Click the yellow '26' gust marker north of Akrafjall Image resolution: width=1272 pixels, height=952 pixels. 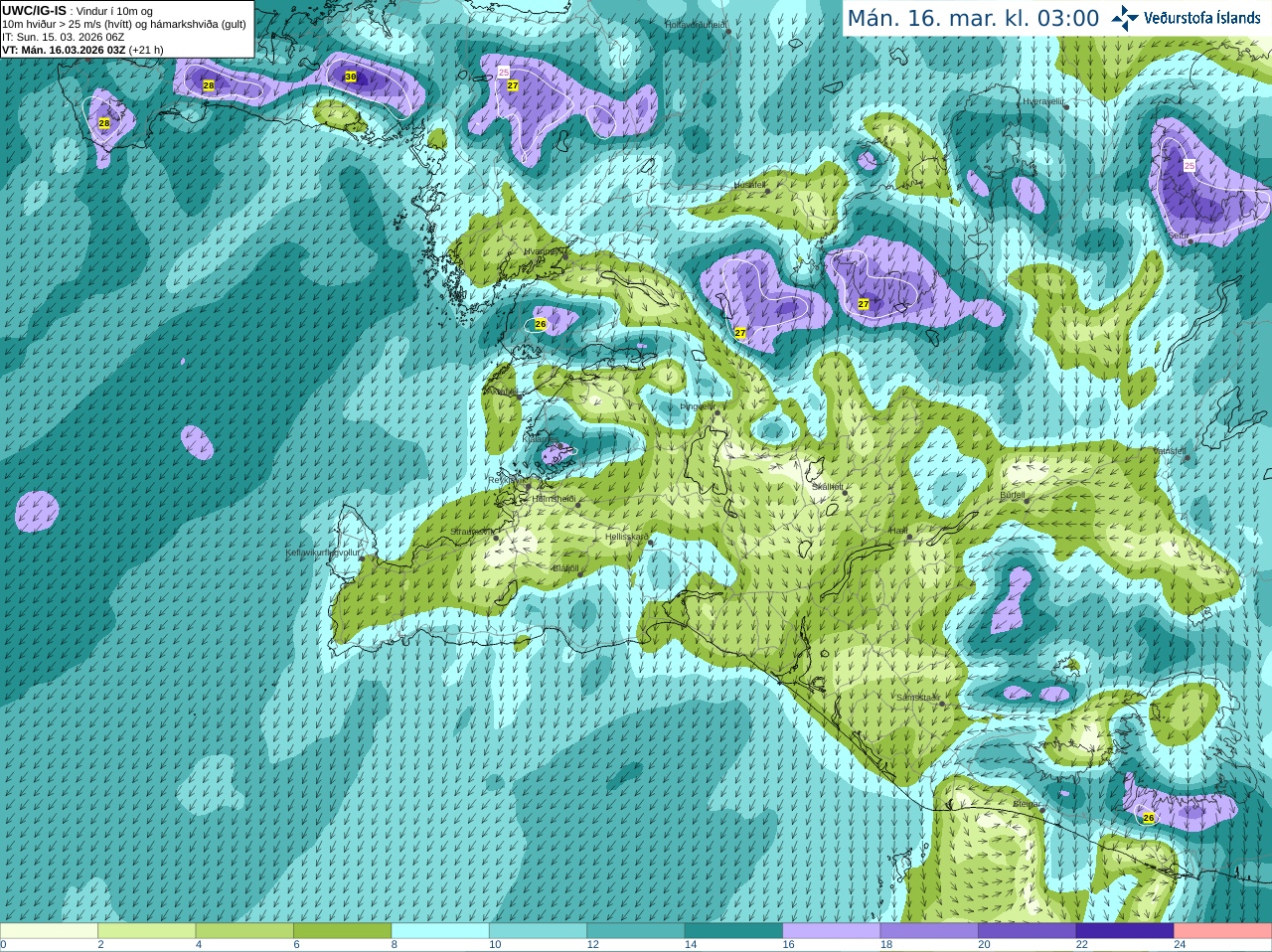pyautogui.click(x=541, y=324)
